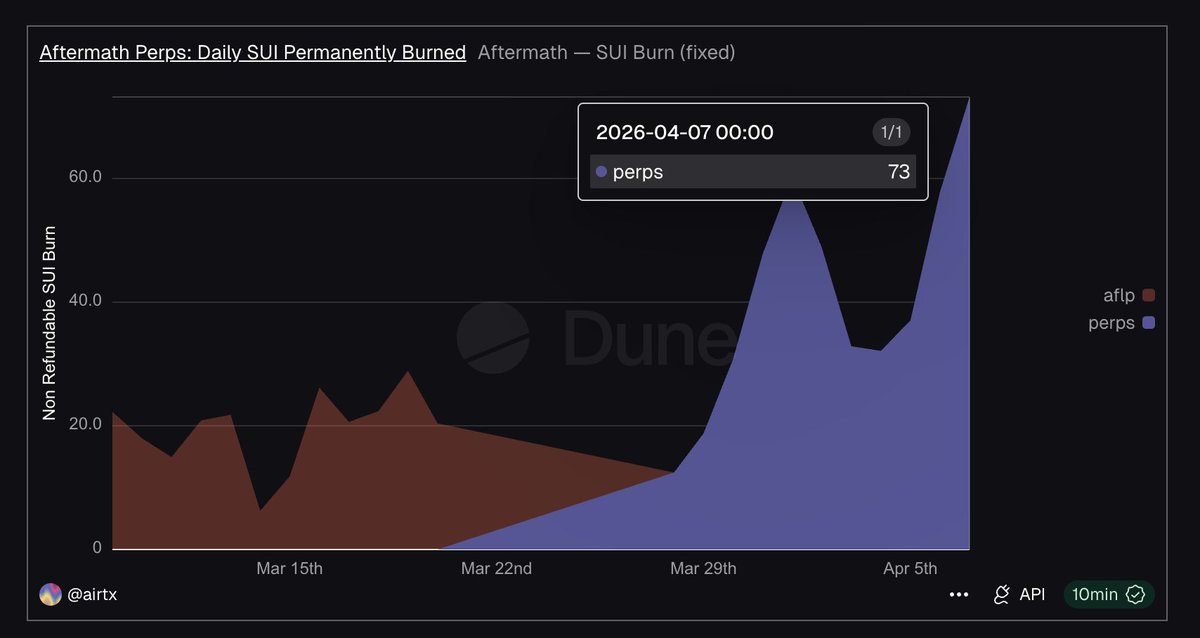Click the 1/1 tooltip page indicator
This screenshot has width=1200, height=638.
(x=890, y=132)
